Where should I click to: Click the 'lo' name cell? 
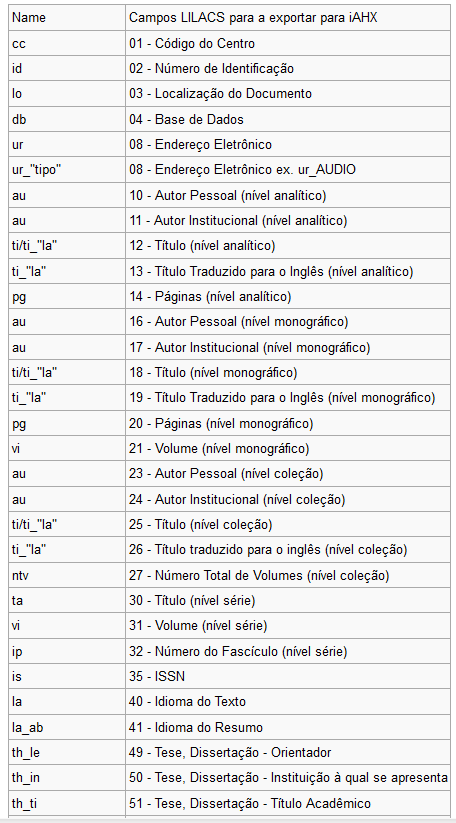(x=67, y=94)
